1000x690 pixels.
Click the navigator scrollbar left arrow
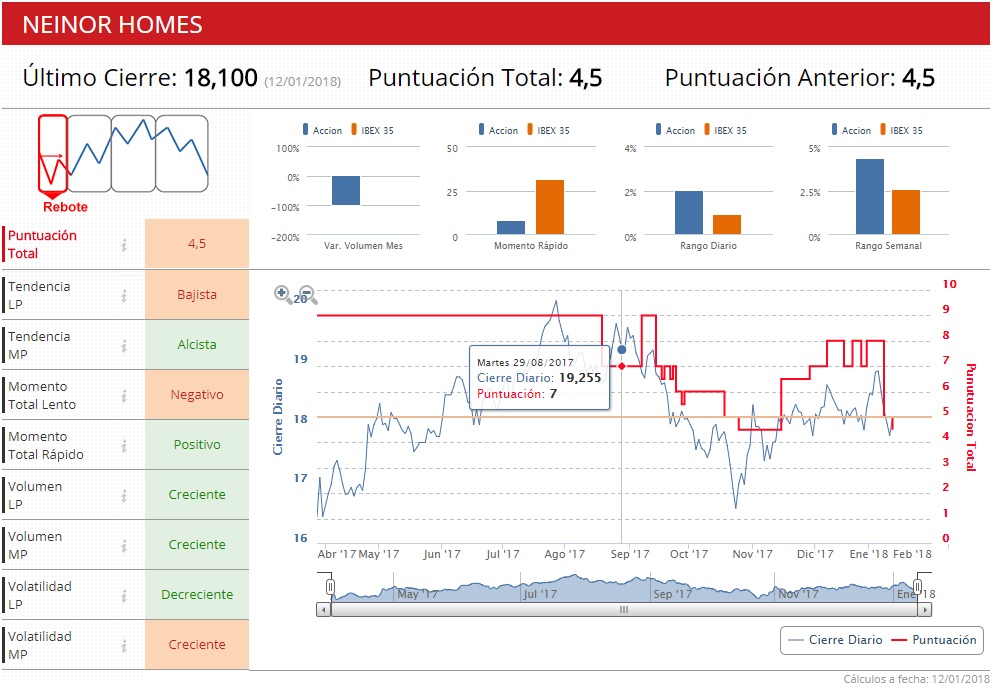point(324,610)
